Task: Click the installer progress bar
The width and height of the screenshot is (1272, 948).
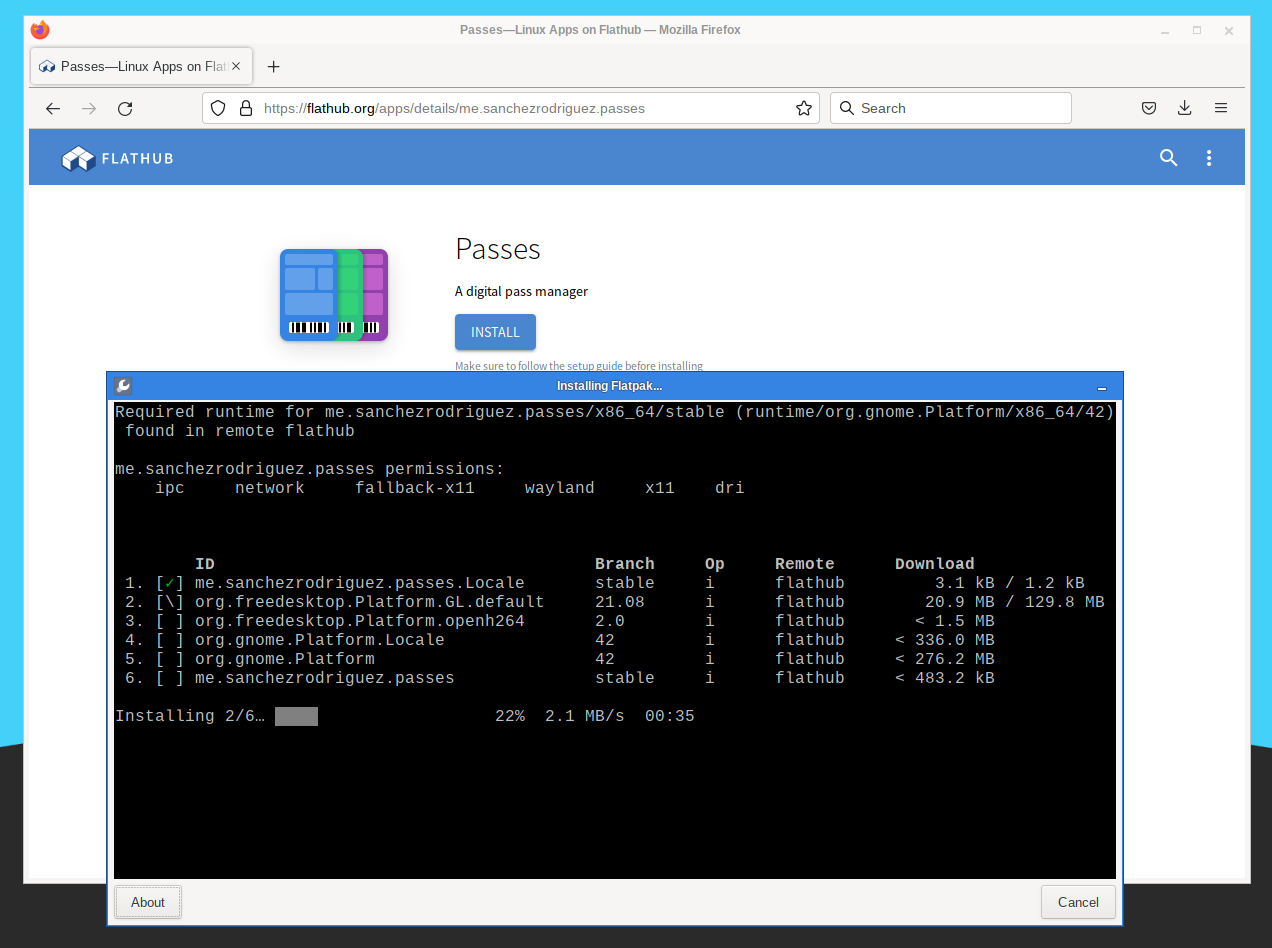Action: (x=296, y=716)
